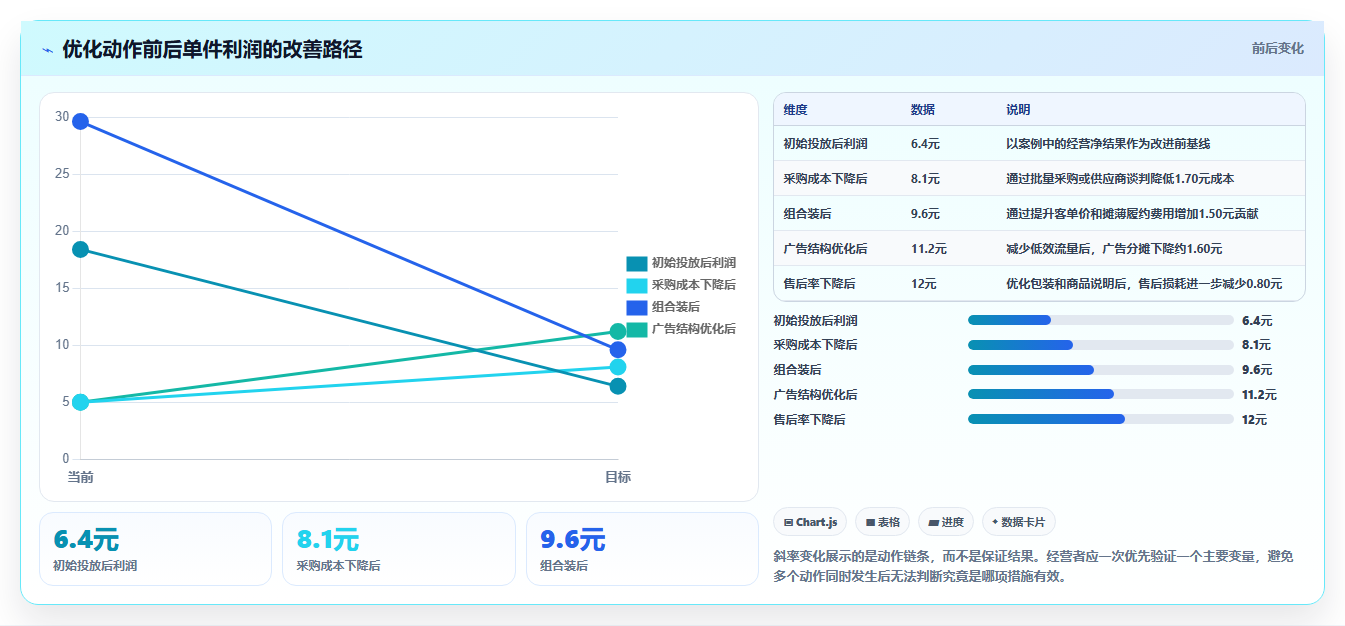
Task: Click the table value 12元
Action: pyautogui.click(x=923, y=284)
